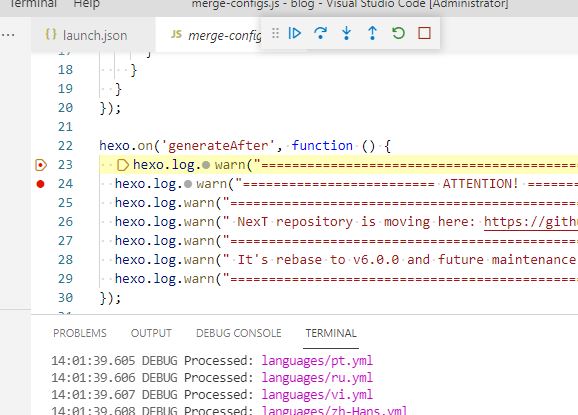This screenshot has width=578, height=415.
Task: Click hexo.log.warn on line 29
Action: (165, 279)
